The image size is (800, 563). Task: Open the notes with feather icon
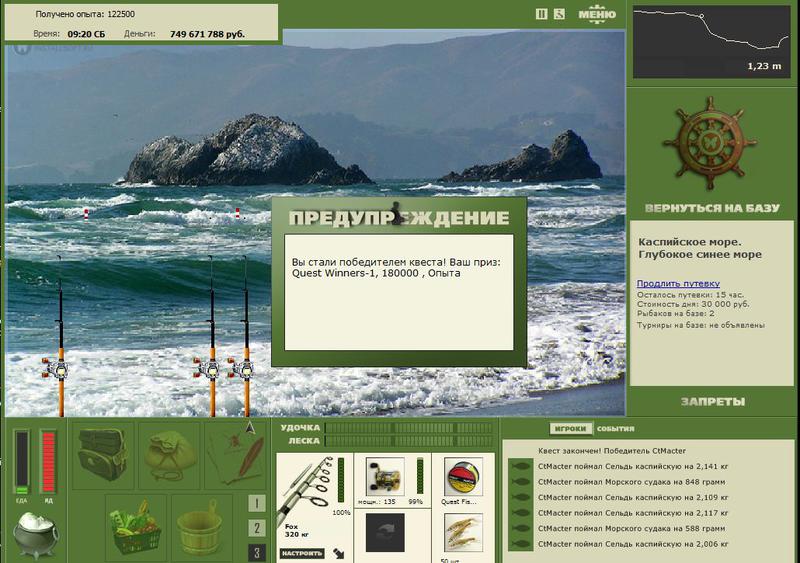(x=237, y=454)
